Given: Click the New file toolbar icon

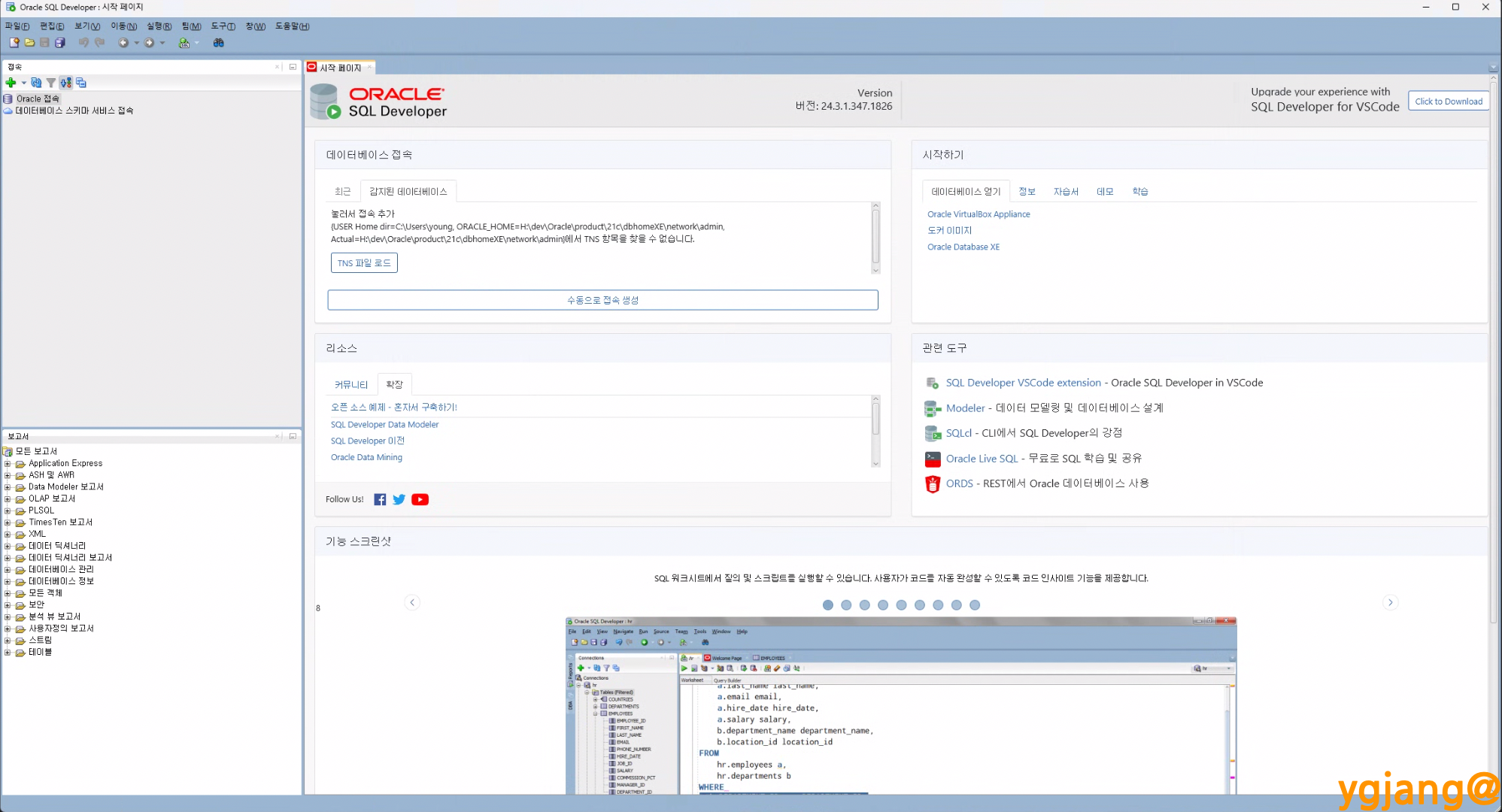Looking at the screenshot, I should click(x=14, y=43).
